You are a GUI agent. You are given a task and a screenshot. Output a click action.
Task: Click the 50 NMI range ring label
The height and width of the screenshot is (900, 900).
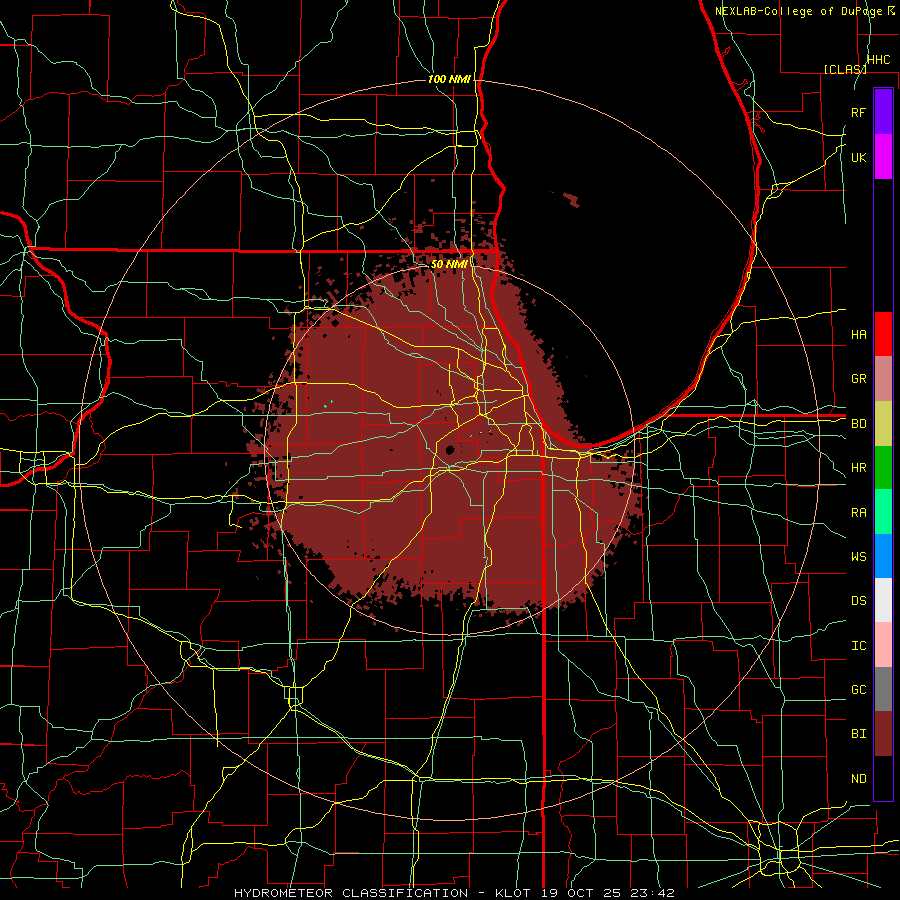point(449,264)
